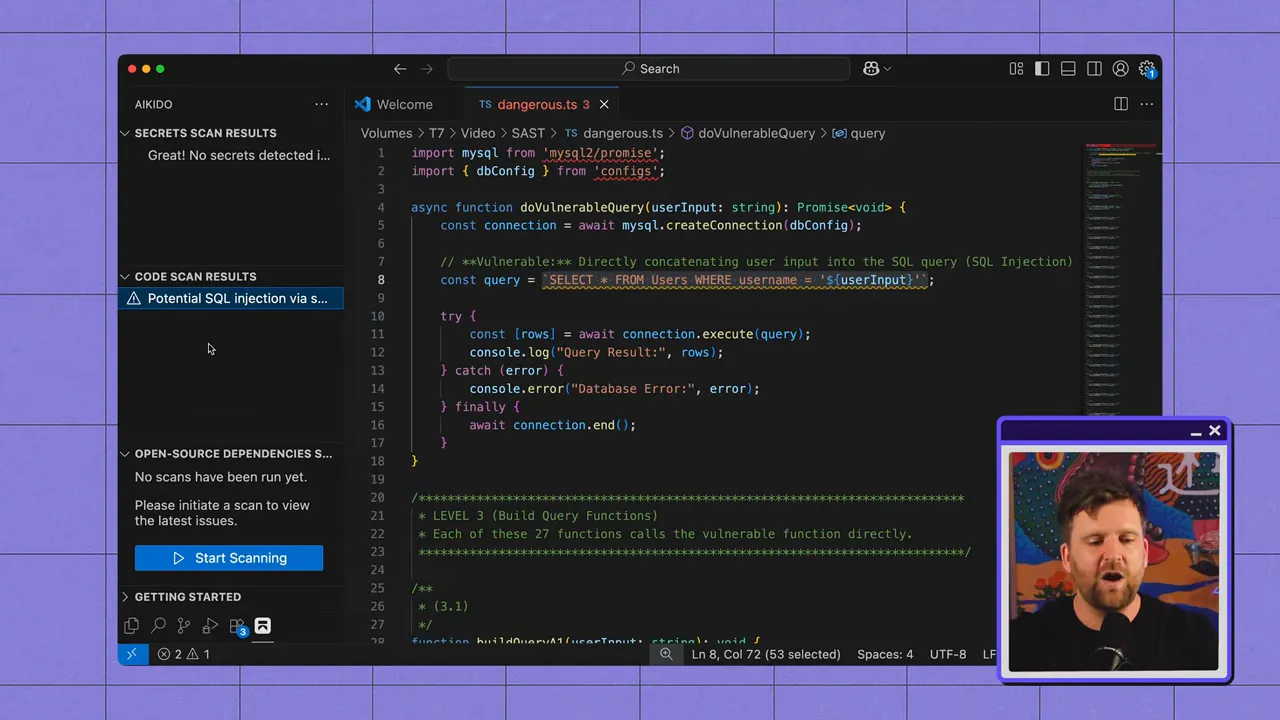Screen dimensions: 1280x720
Task: Open the Source Control view
Action: (x=183, y=625)
